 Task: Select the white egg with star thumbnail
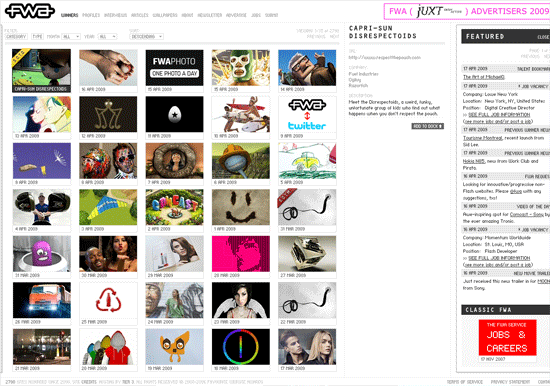tap(174, 114)
